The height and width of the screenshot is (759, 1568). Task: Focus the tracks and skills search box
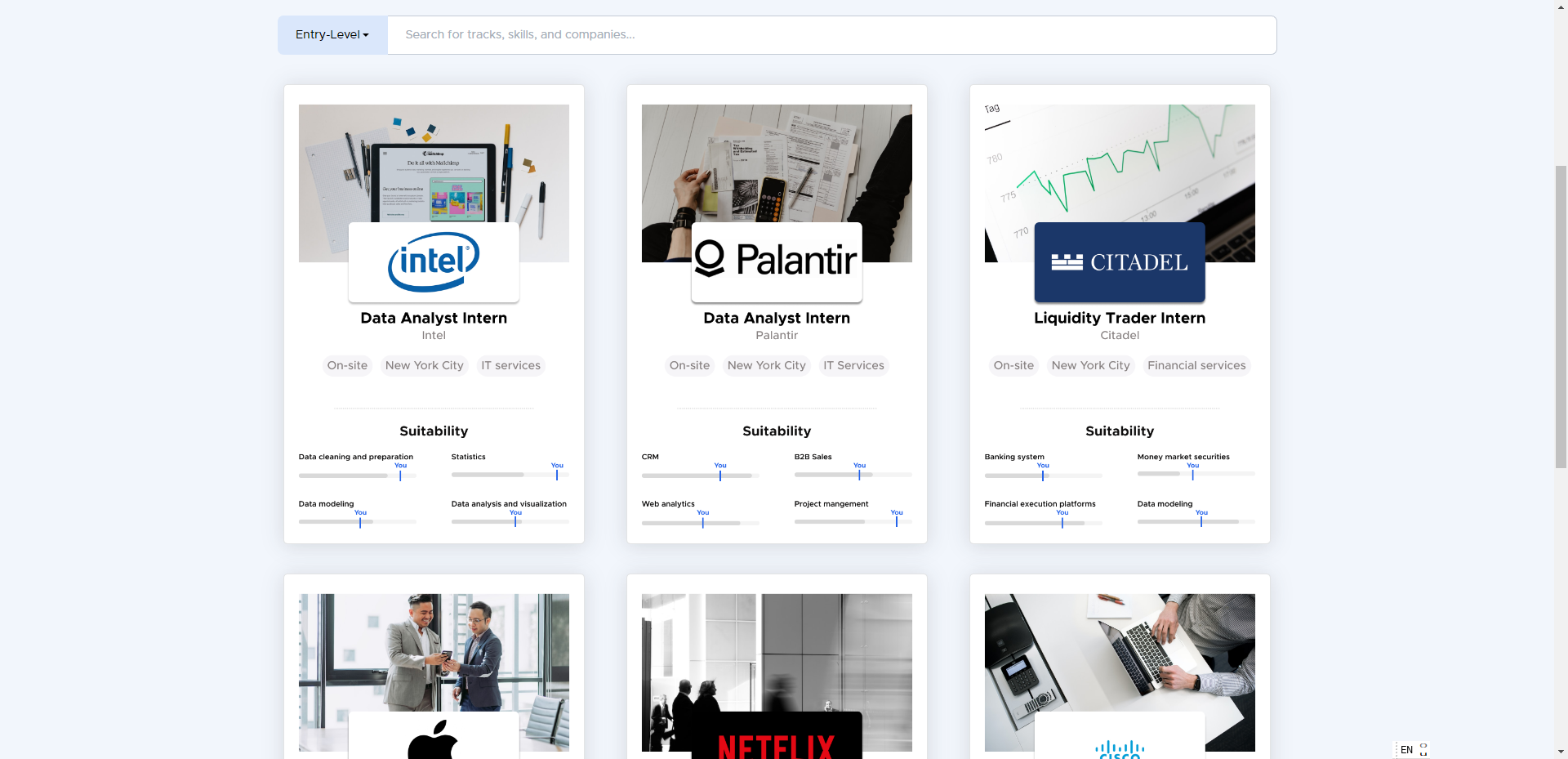[831, 35]
